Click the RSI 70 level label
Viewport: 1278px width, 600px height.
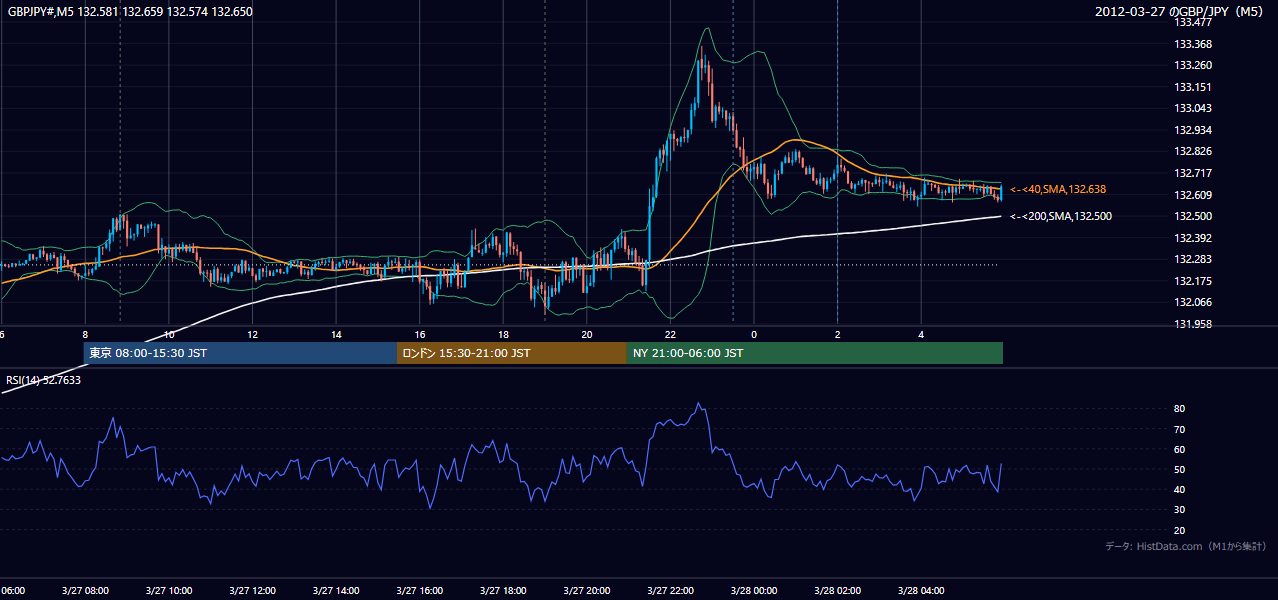coord(1180,429)
